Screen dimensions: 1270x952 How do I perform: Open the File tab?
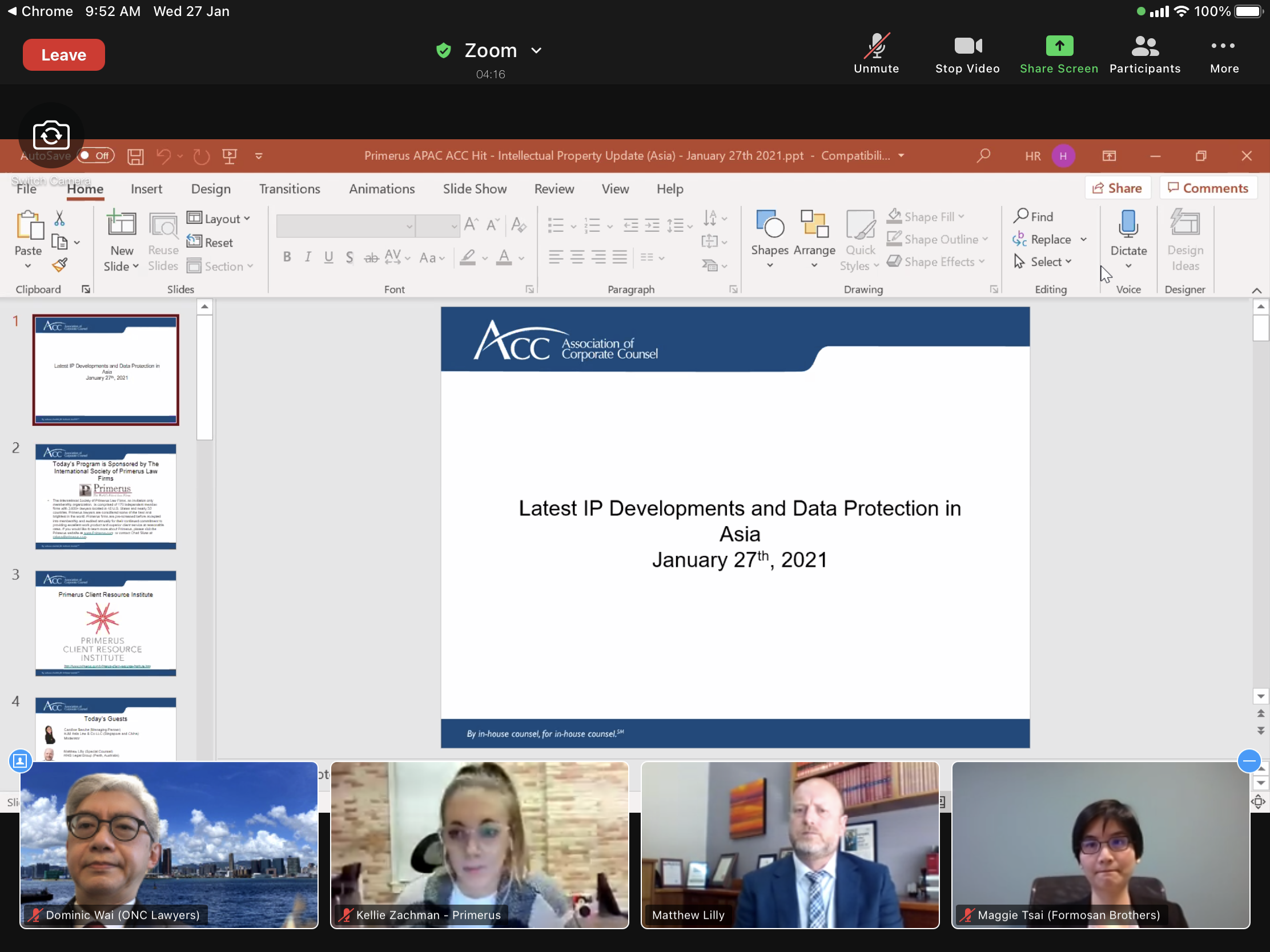click(26, 189)
